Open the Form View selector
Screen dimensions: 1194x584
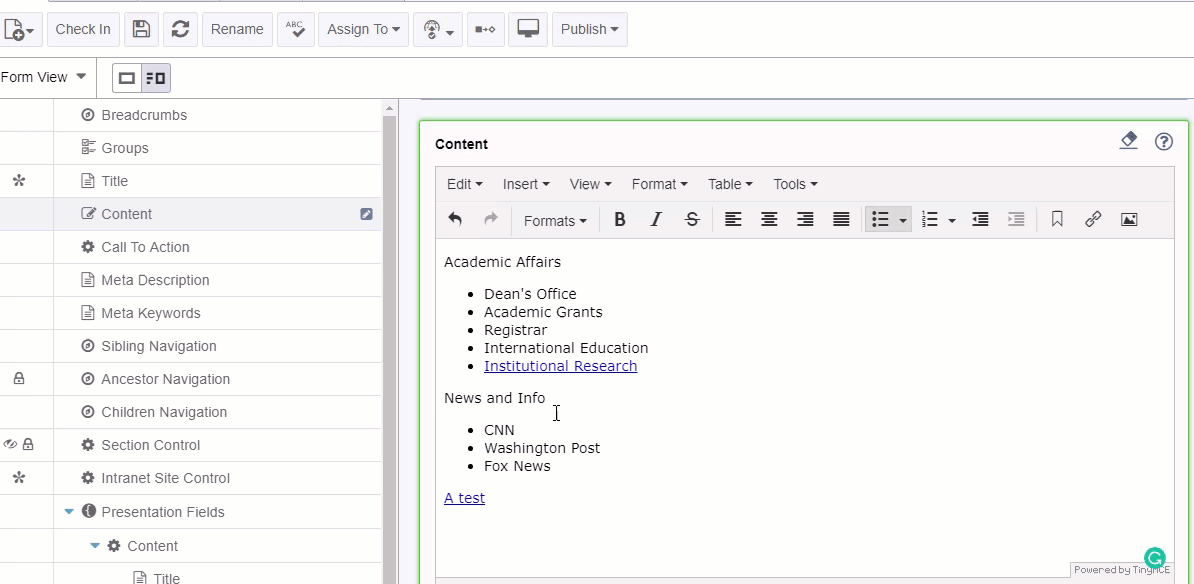click(x=43, y=77)
